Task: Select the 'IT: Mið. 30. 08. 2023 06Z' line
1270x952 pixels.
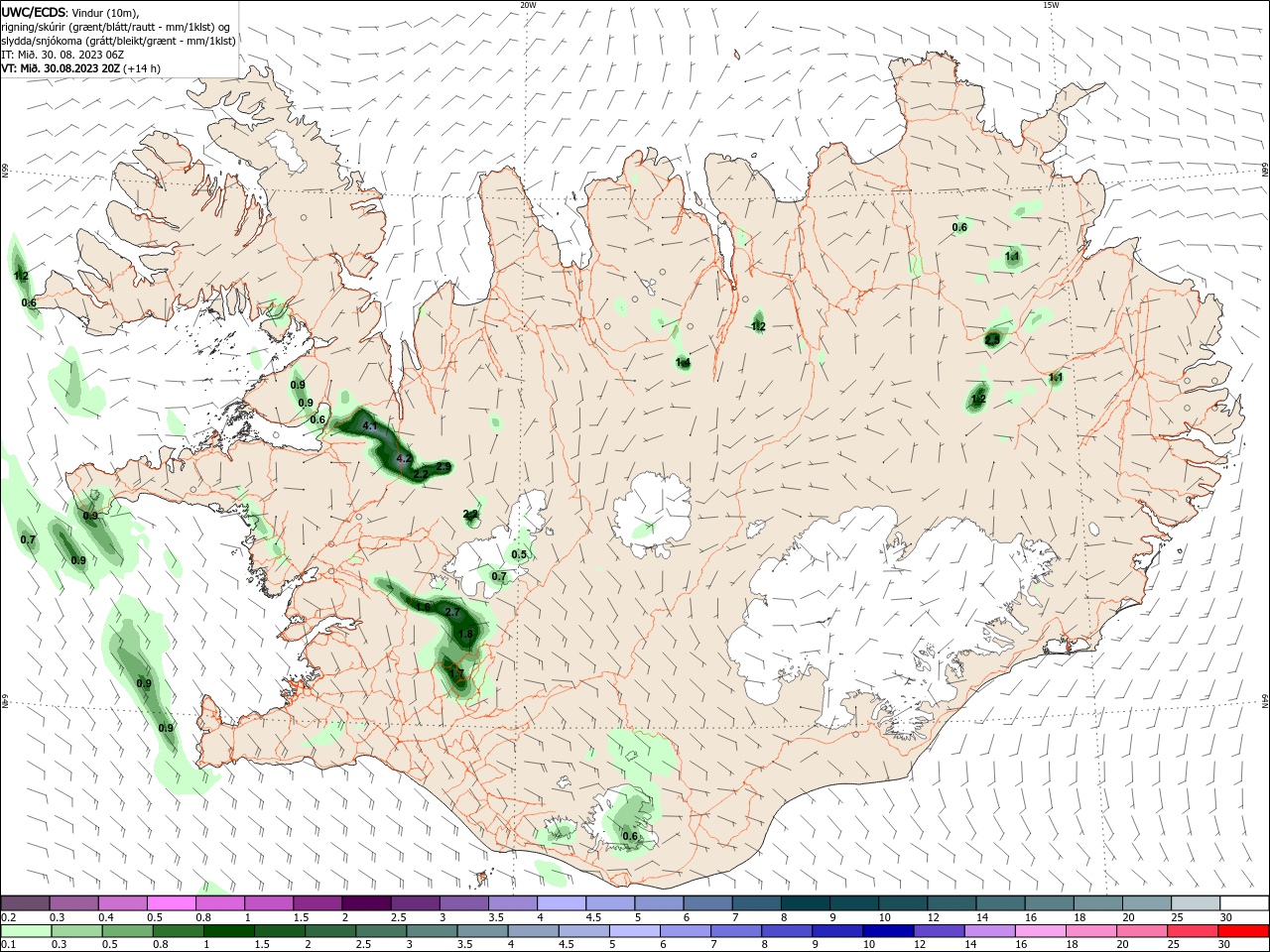Action: click(61, 55)
